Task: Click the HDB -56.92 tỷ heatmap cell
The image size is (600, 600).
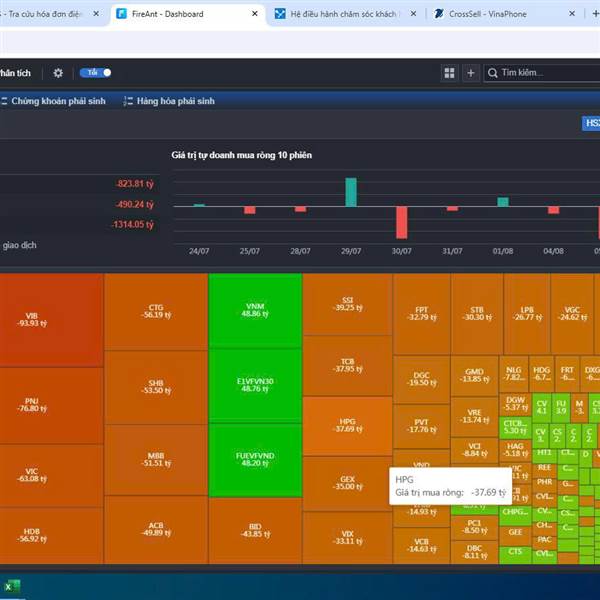Action: [51, 535]
